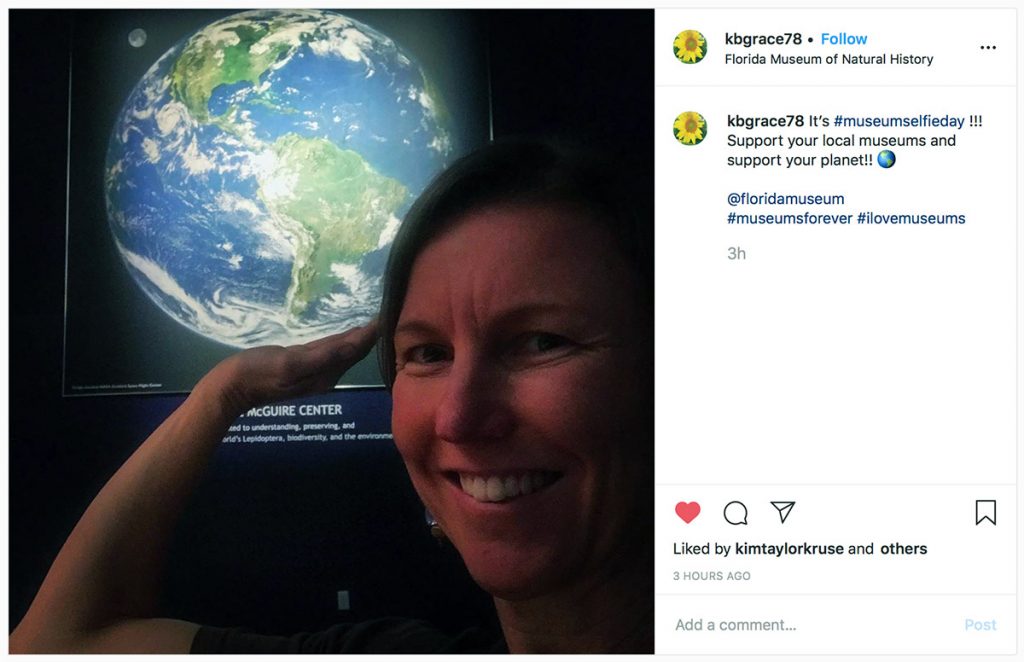Open kimtaylorkruse profile from likes

pyautogui.click(x=789, y=549)
